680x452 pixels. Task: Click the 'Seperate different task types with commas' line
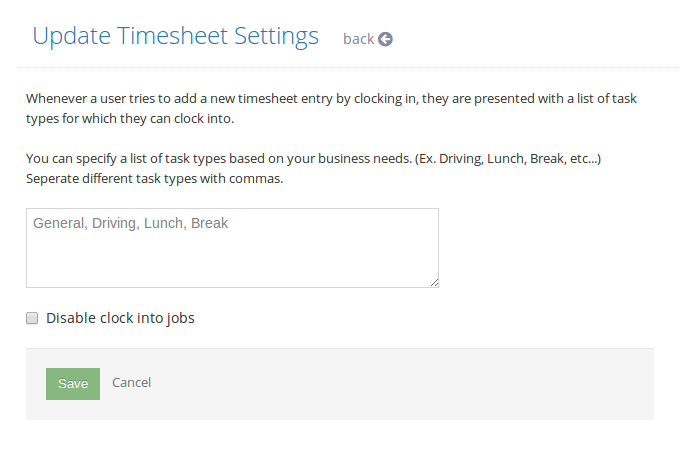[154, 179]
